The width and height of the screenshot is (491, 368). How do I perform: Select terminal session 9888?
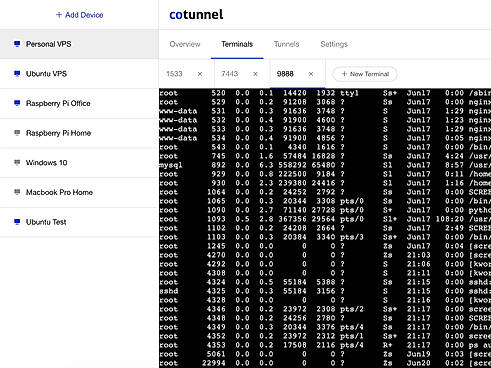285,74
